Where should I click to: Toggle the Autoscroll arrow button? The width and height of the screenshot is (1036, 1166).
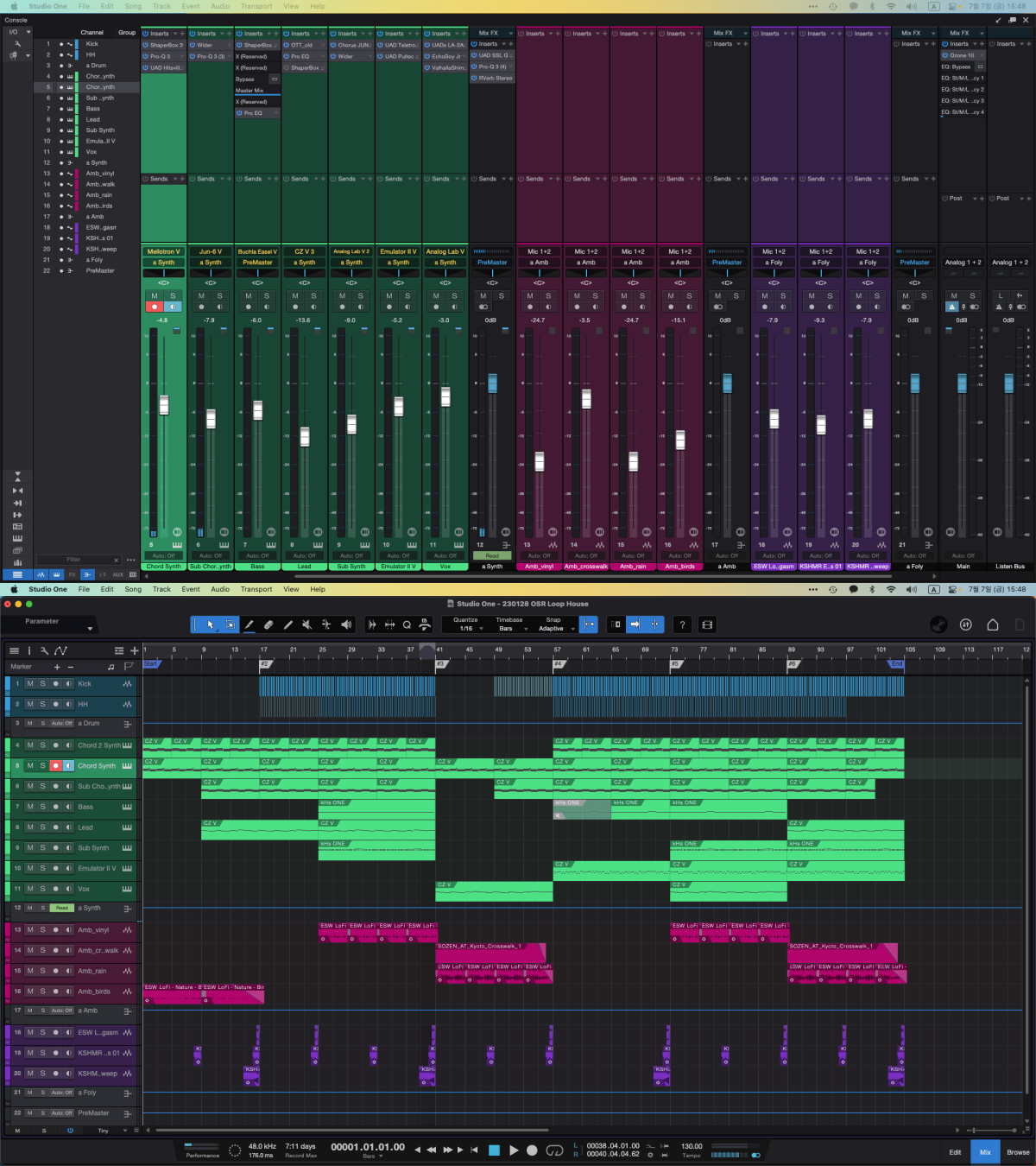635,624
